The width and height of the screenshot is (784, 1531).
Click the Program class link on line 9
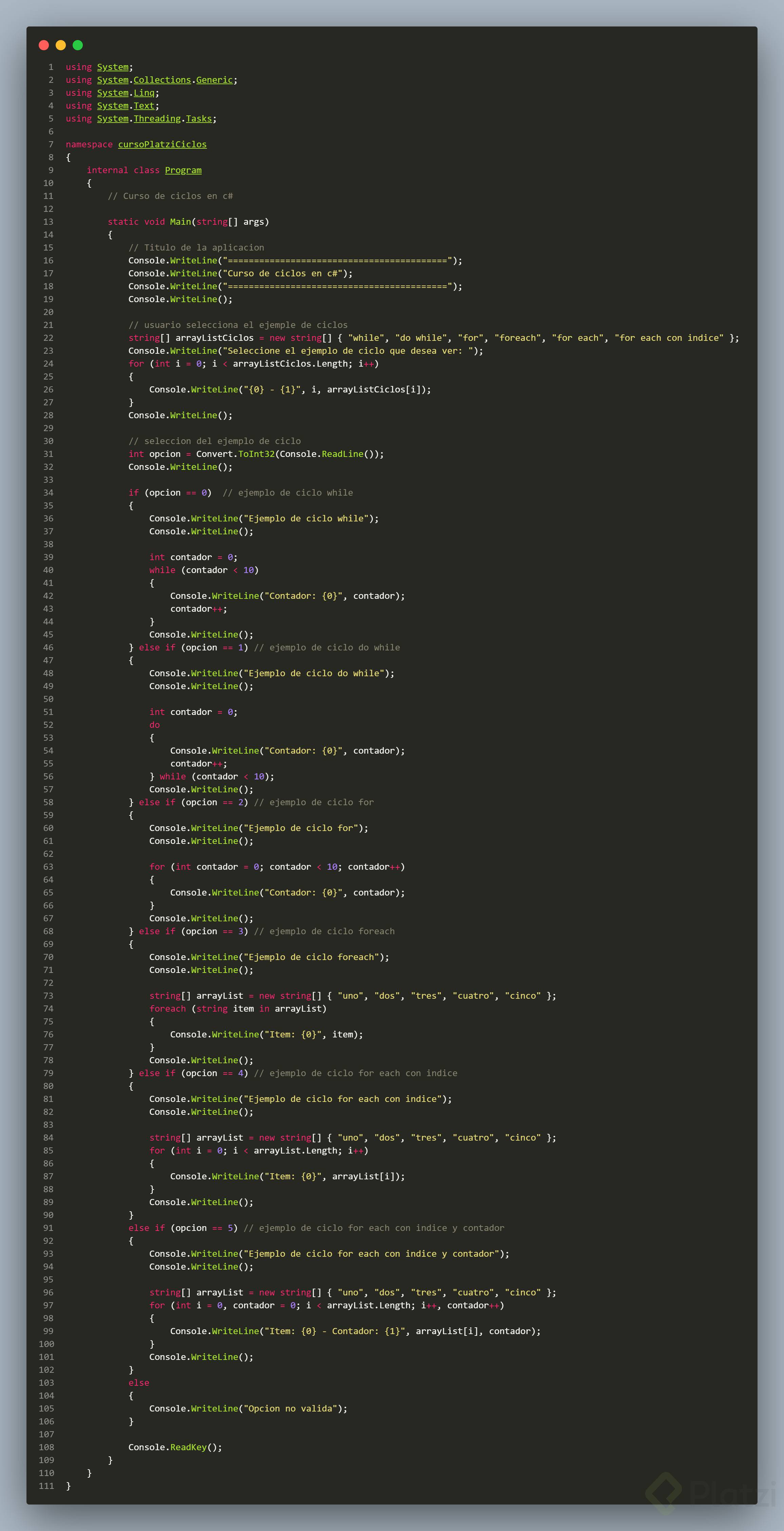click(183, 170)
